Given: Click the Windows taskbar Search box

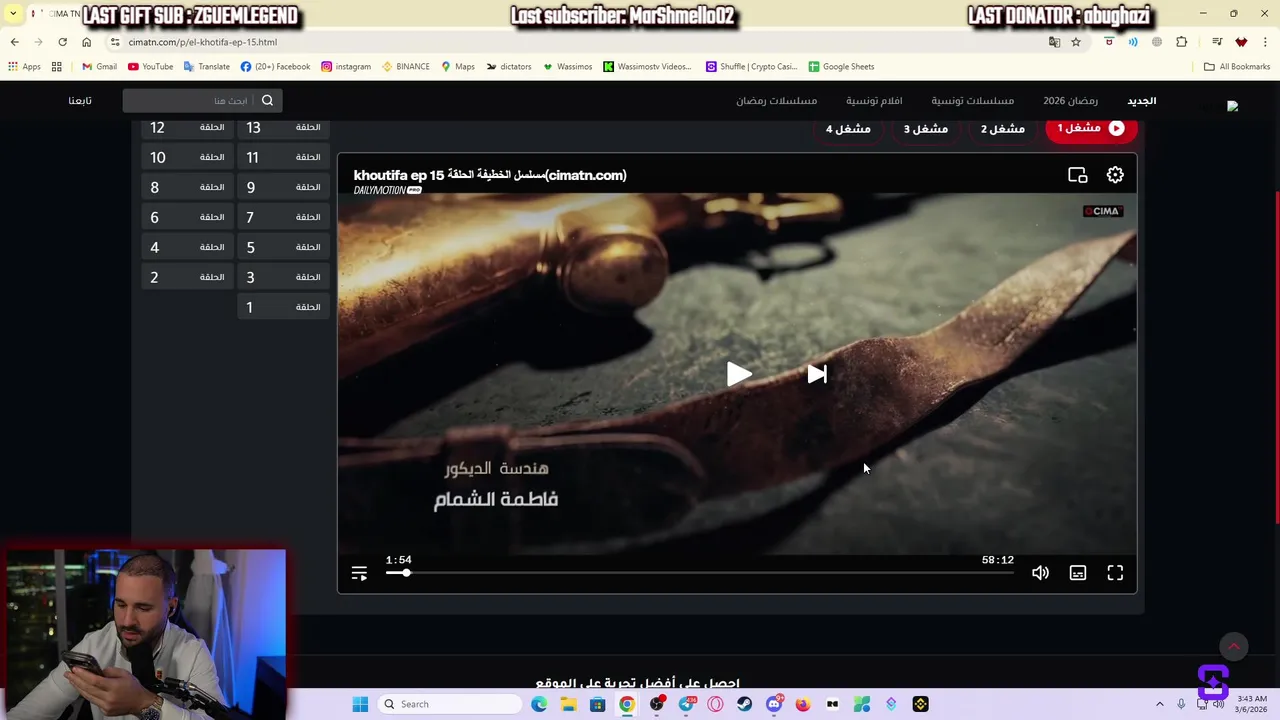Looking at the screenshot, I should tap(451, 704).
